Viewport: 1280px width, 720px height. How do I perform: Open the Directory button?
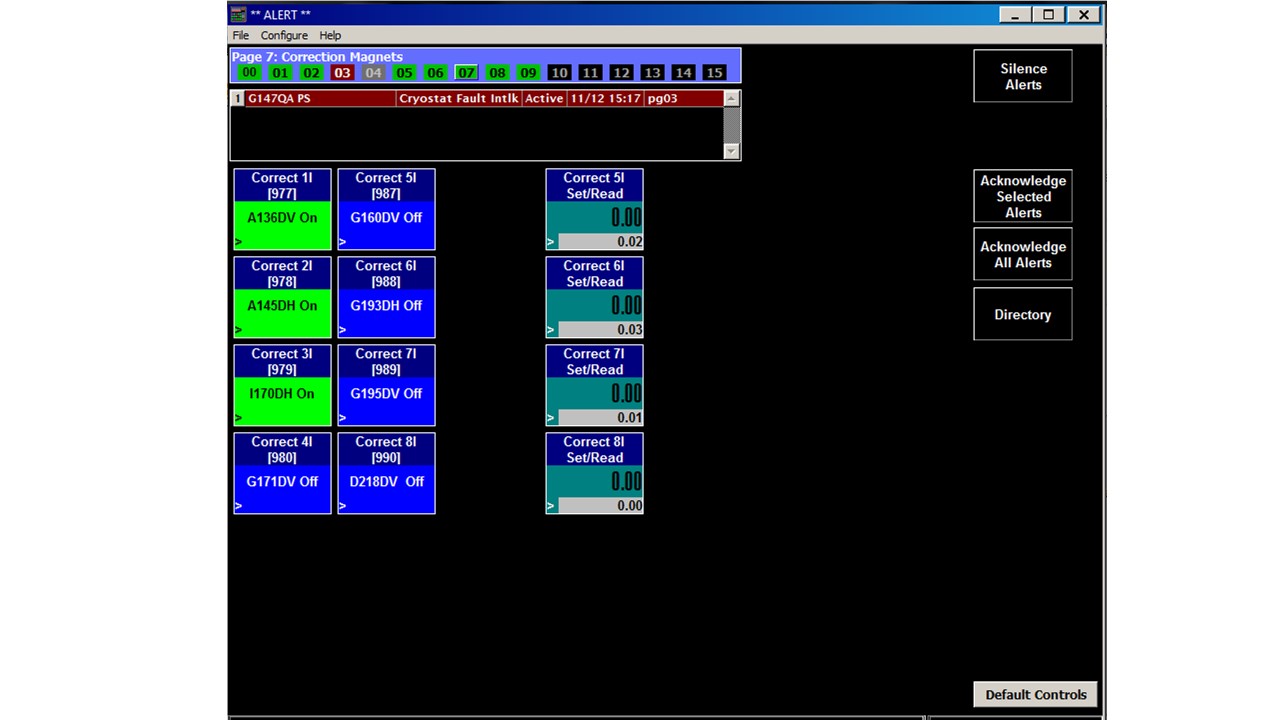pyautogui.click(x=1022, y=314)
